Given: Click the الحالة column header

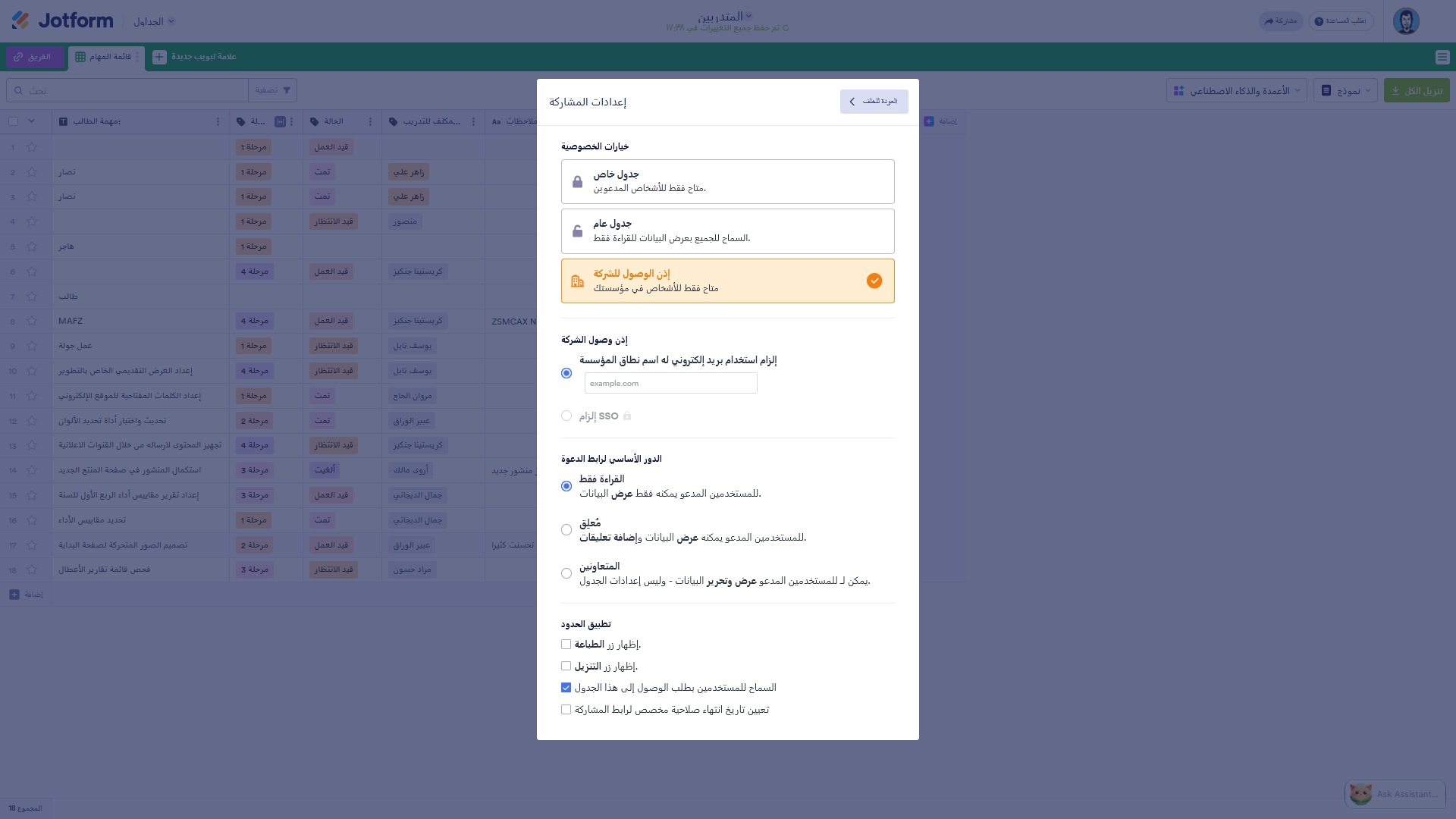Looking at the screenshot, I should (x=342, y=121).
